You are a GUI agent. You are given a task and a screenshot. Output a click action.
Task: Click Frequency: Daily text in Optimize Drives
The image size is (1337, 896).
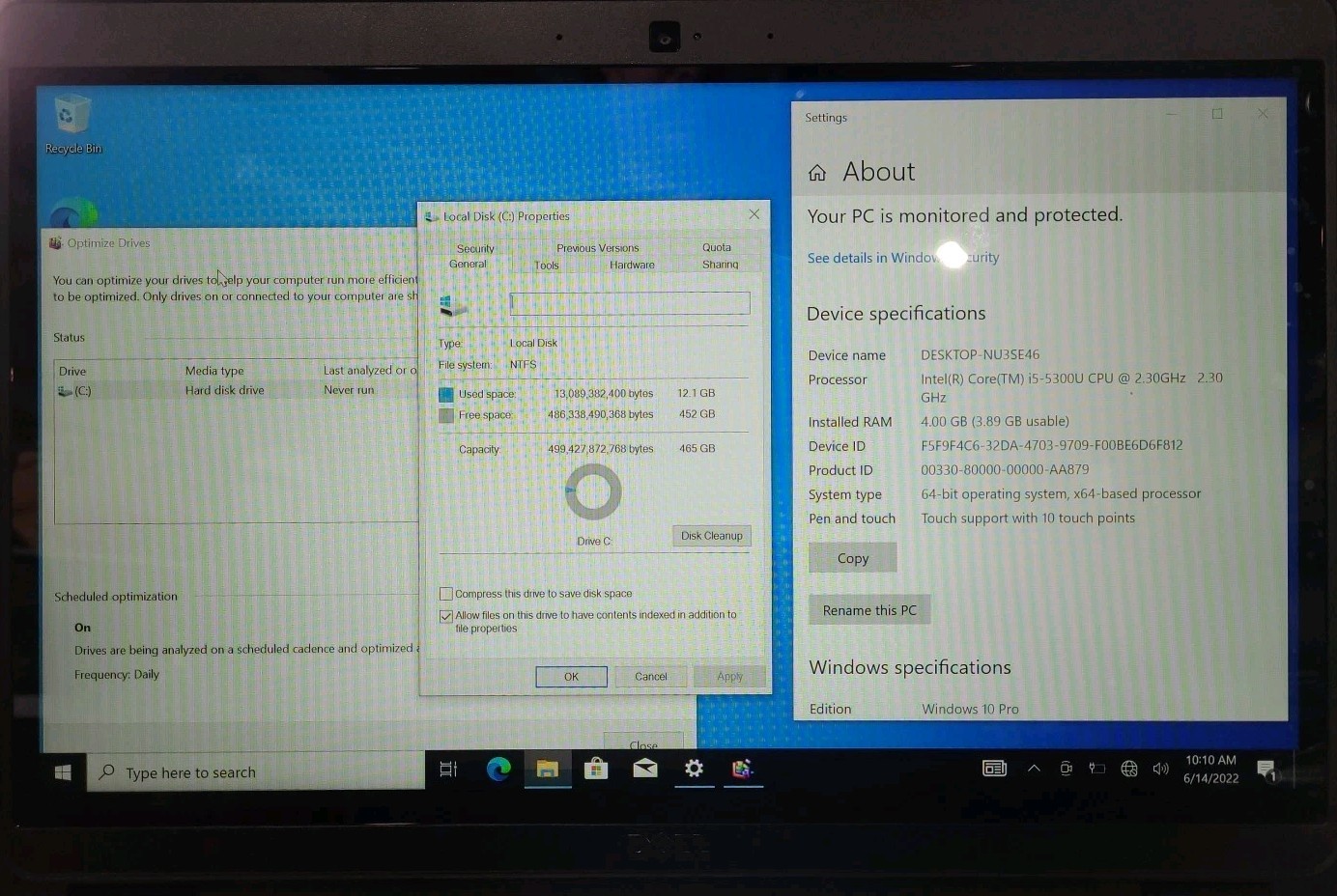(x=117, y=675)
